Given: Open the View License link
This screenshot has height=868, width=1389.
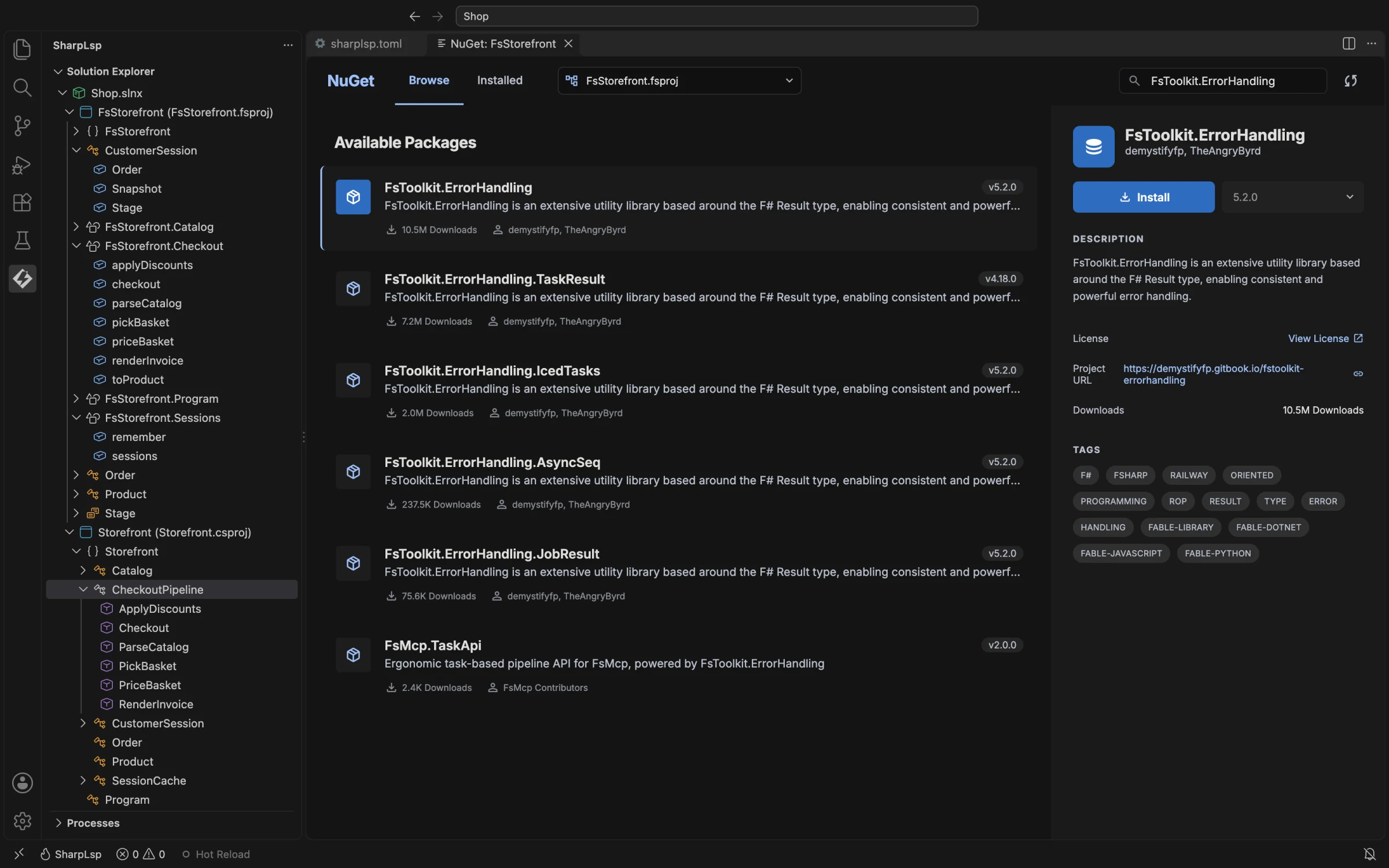Looking at the screenshot, I should [x=1325, y=339].
